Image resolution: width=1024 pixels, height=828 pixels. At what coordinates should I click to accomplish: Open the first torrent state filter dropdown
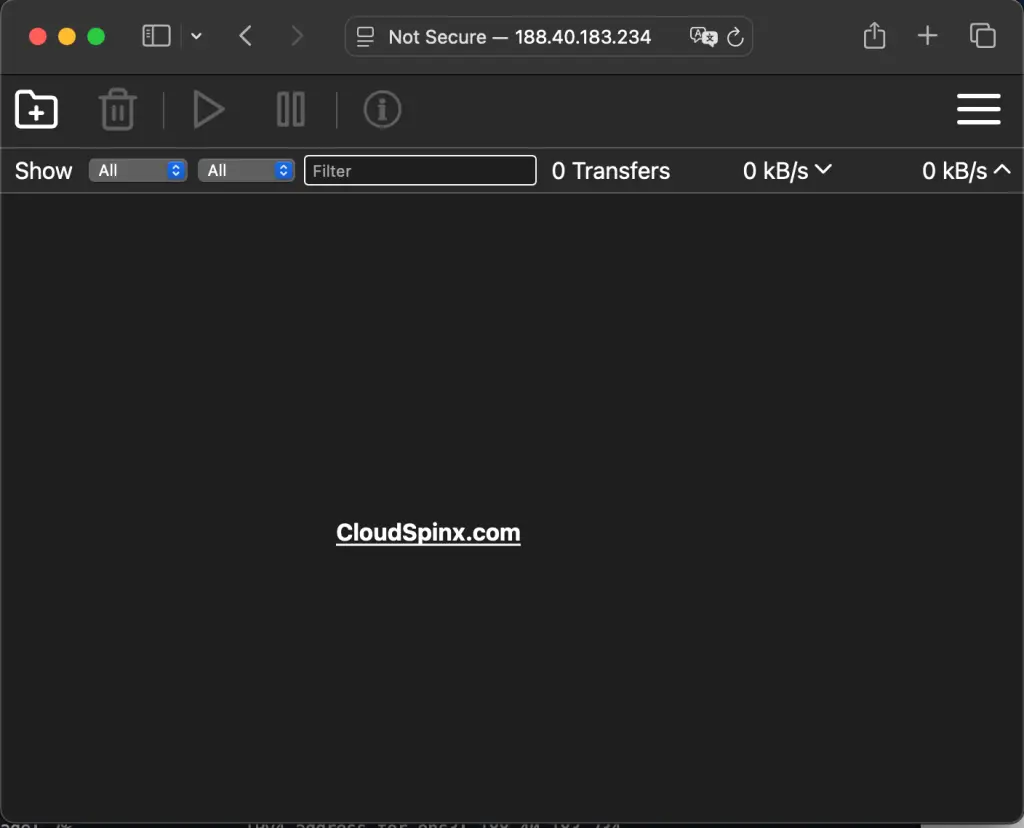coord(137,170)
